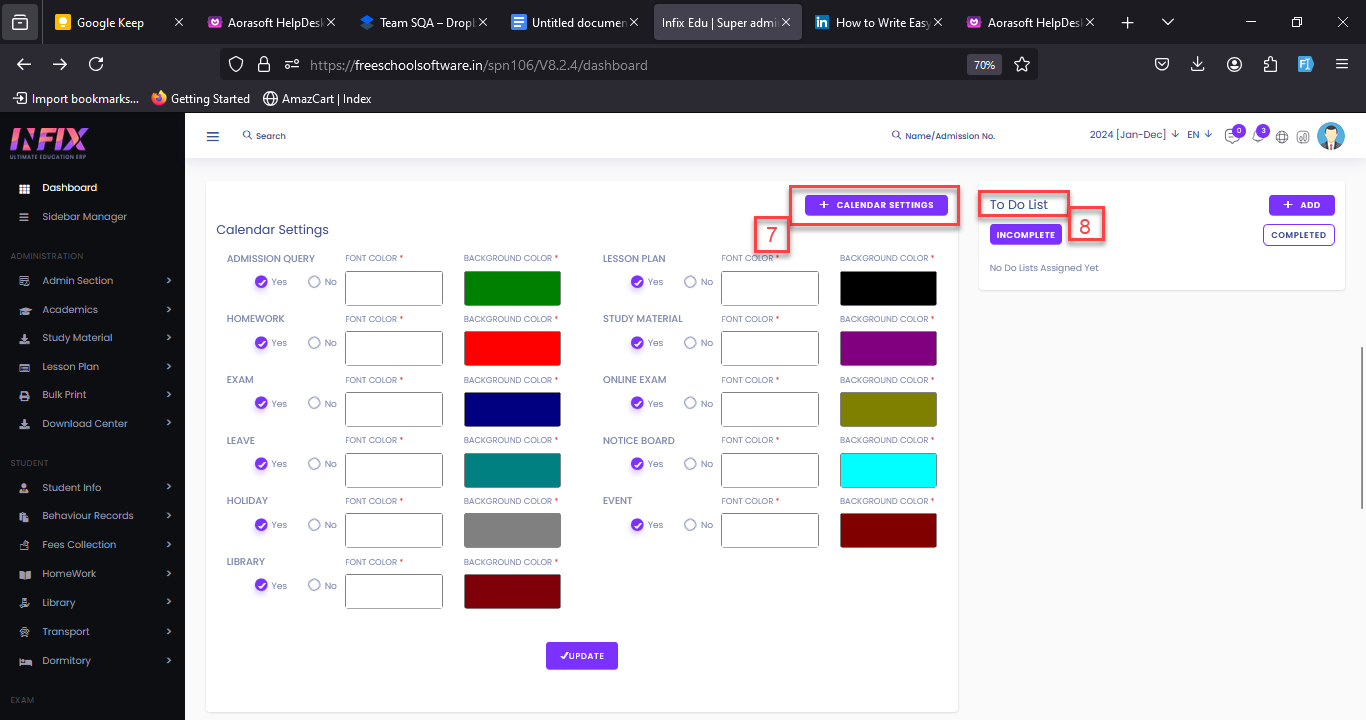
Task: Open Firefox downloads icon
Action: tap(1198, 64)
